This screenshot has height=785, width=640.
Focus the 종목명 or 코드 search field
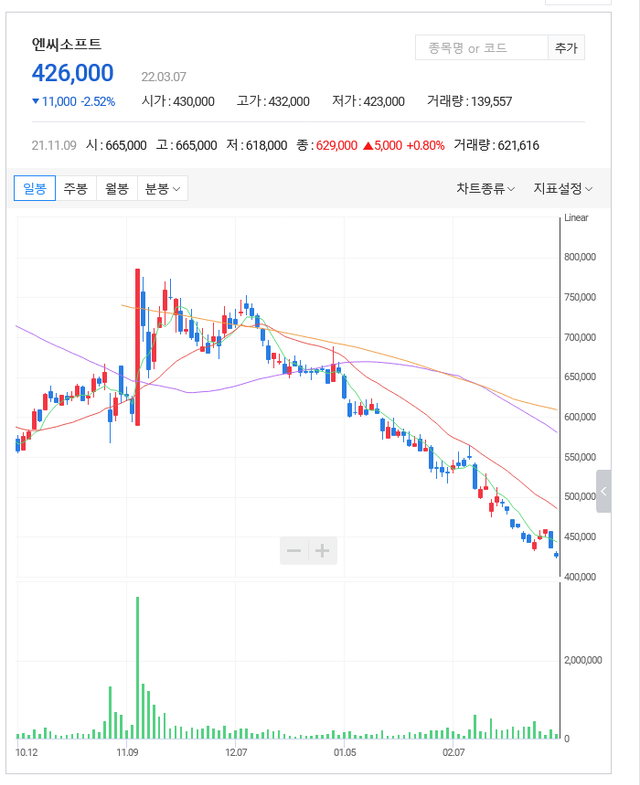pos(480,48)
